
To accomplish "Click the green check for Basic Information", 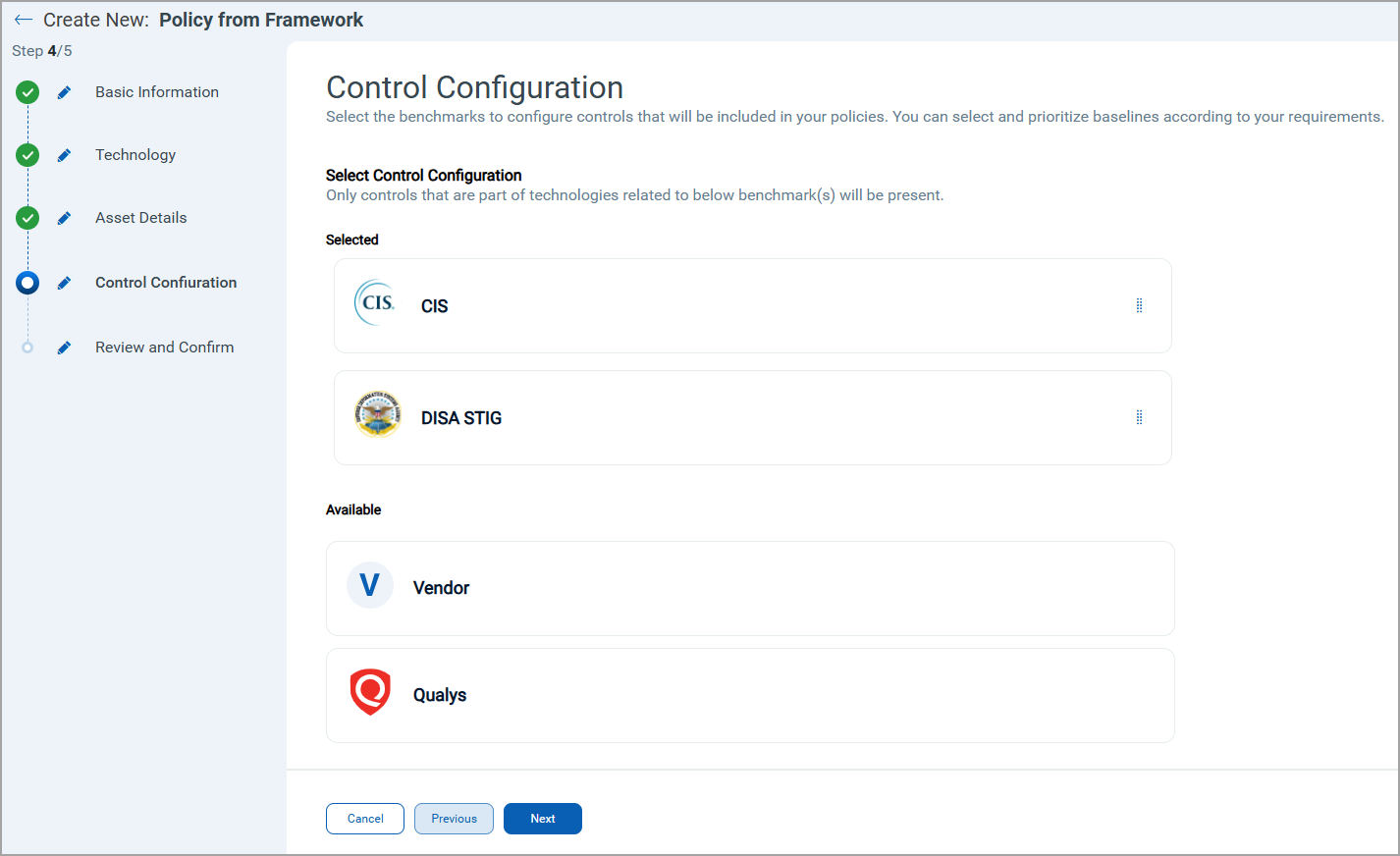I will pyautogui.click(x=27, y=92).
